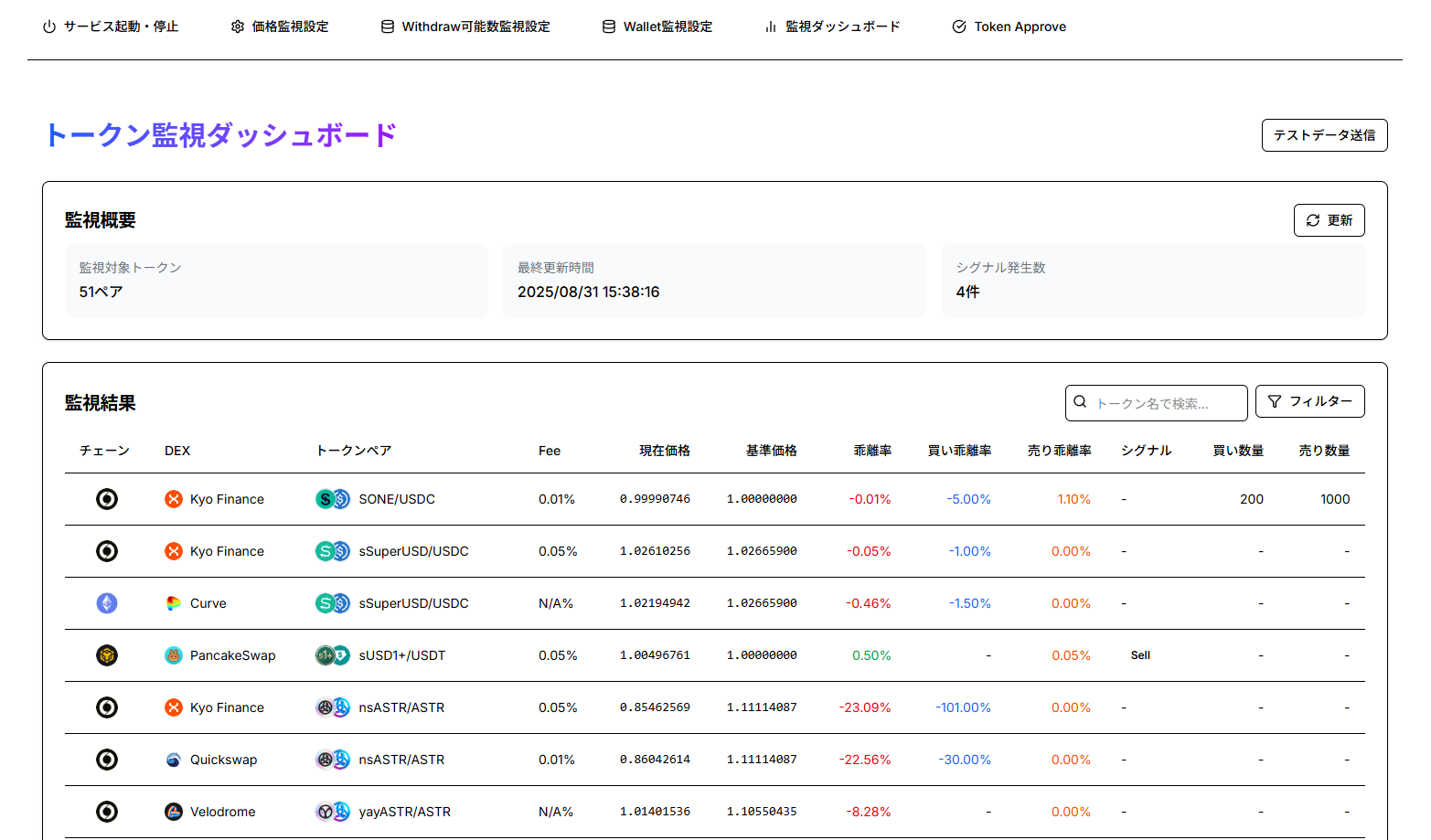Select the Quickswap DEX icon
Viewport: 1431px width, 840px height.
174,760
